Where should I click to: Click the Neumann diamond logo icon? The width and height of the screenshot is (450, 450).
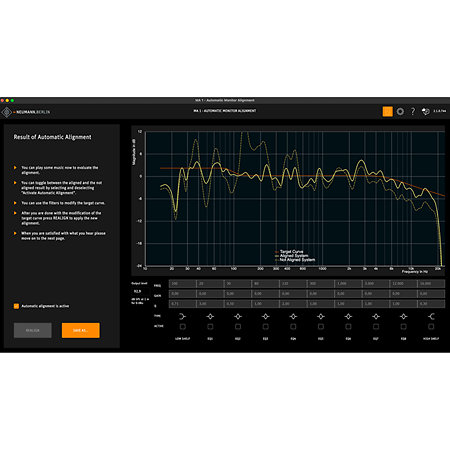[x=6, y=112]
